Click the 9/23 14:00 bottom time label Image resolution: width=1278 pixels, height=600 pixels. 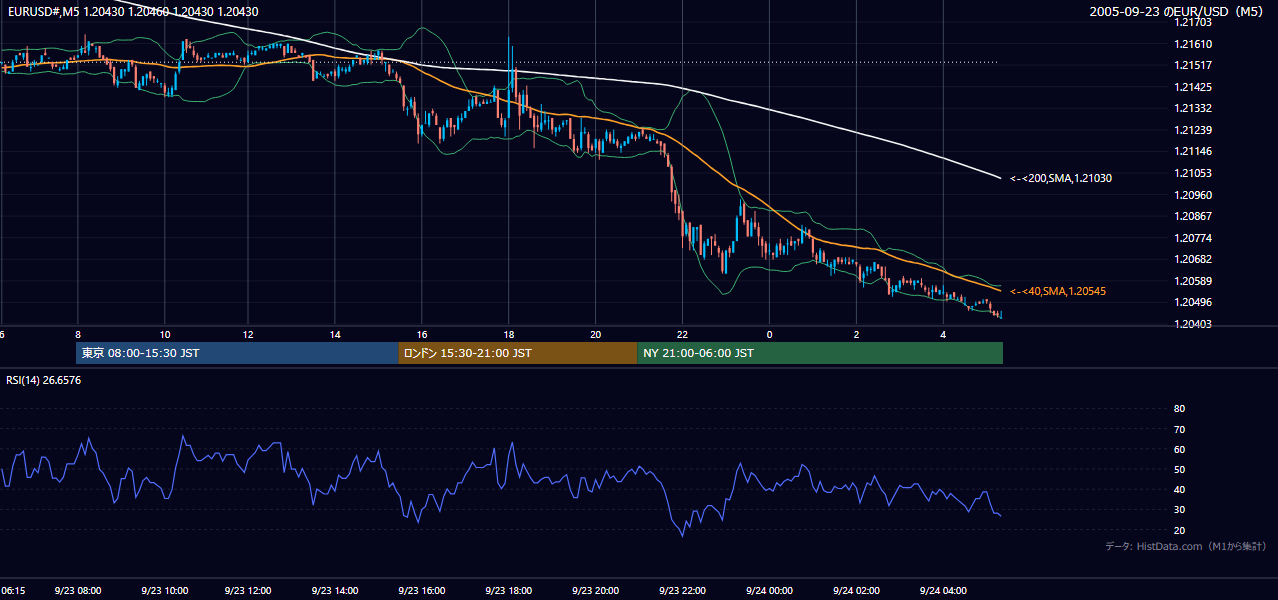coord(335,591)
